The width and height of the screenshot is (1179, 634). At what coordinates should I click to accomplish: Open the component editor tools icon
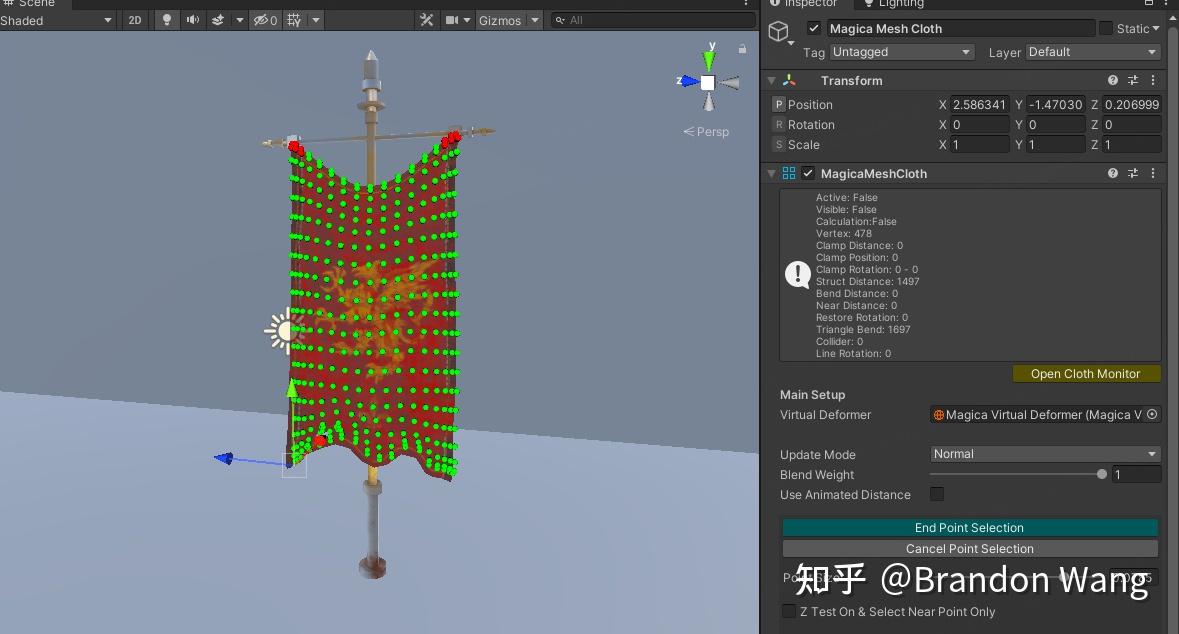tap(426, 20)
